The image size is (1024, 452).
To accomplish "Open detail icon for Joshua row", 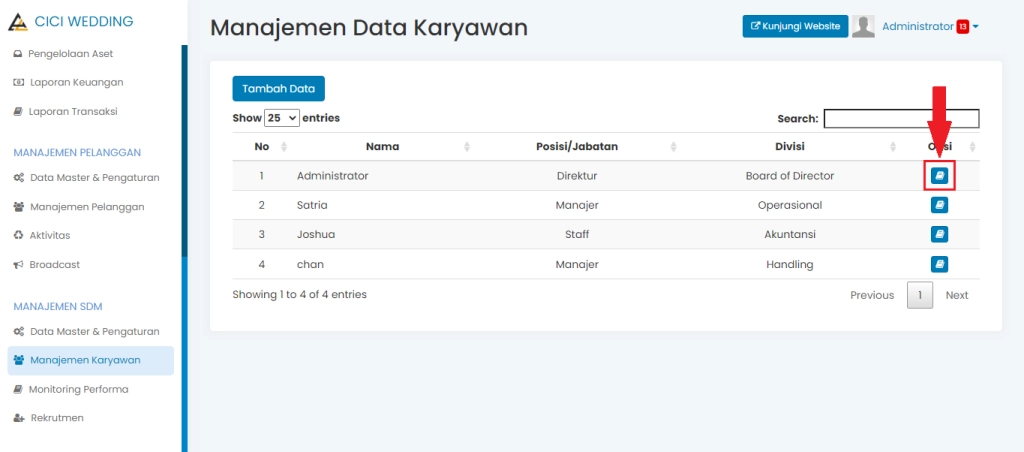I will point(939,234).
